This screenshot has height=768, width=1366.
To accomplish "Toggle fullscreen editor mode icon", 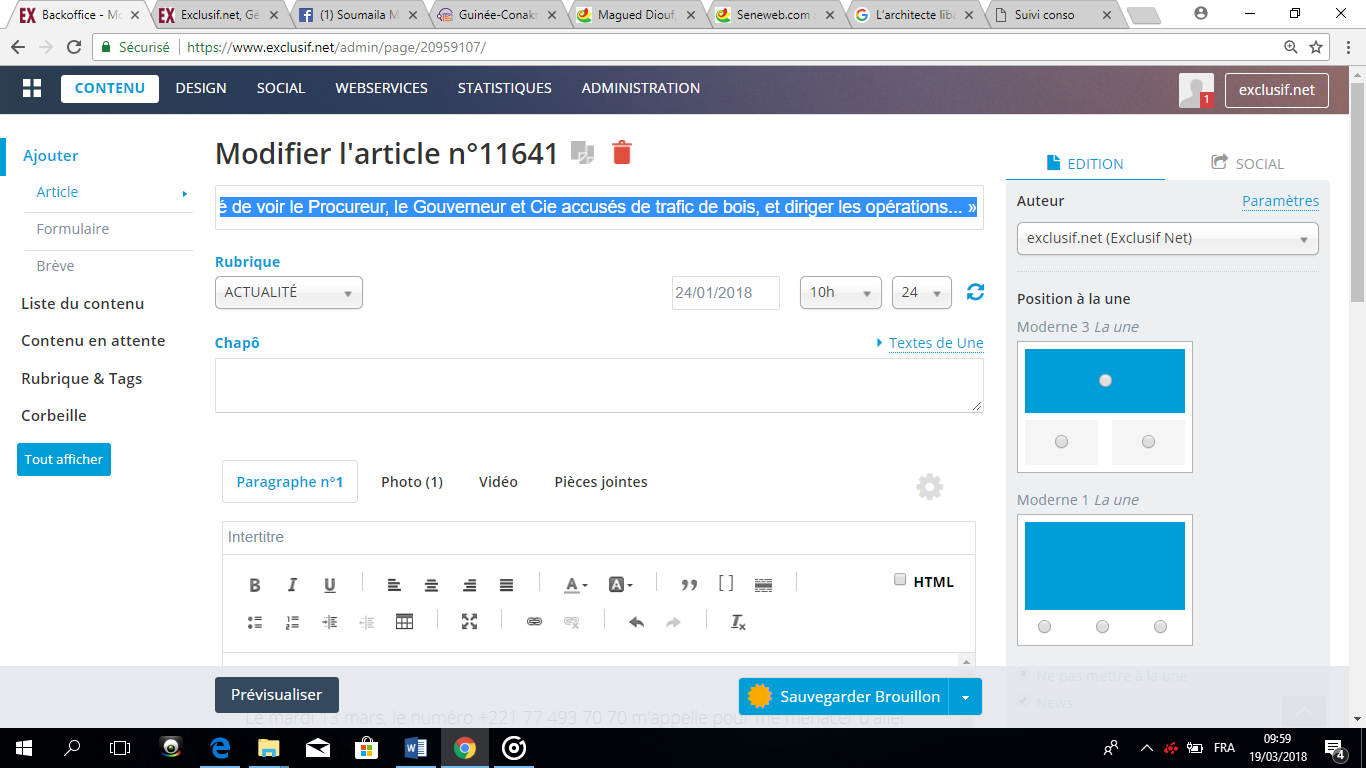I will (x=469, y=622).
